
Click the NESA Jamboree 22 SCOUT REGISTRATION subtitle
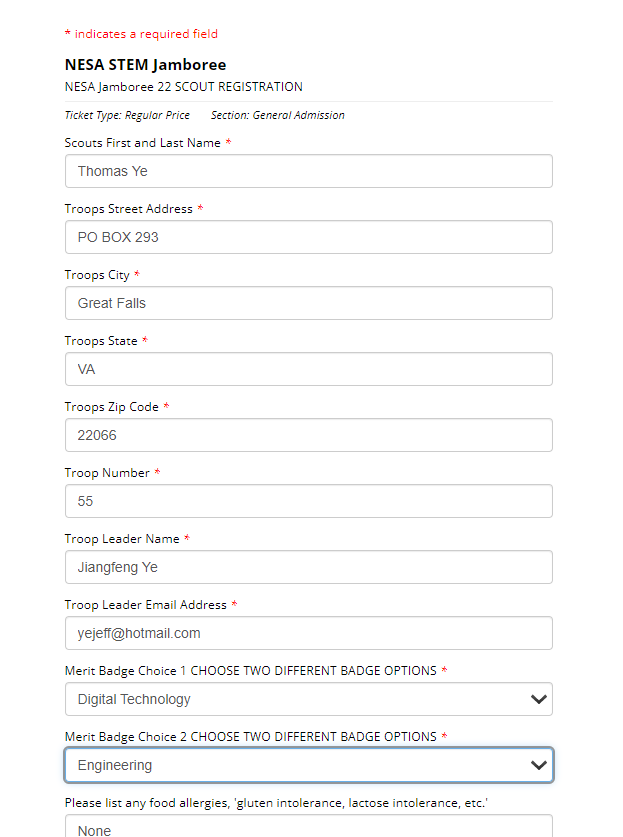pyautogui.click(x=183, y=87)
